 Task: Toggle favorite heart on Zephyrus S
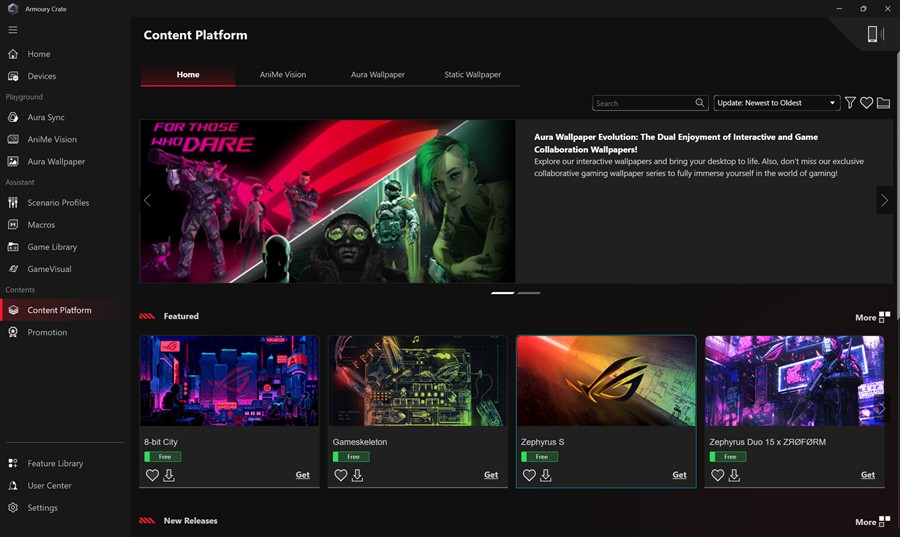(x=529, y=475)
